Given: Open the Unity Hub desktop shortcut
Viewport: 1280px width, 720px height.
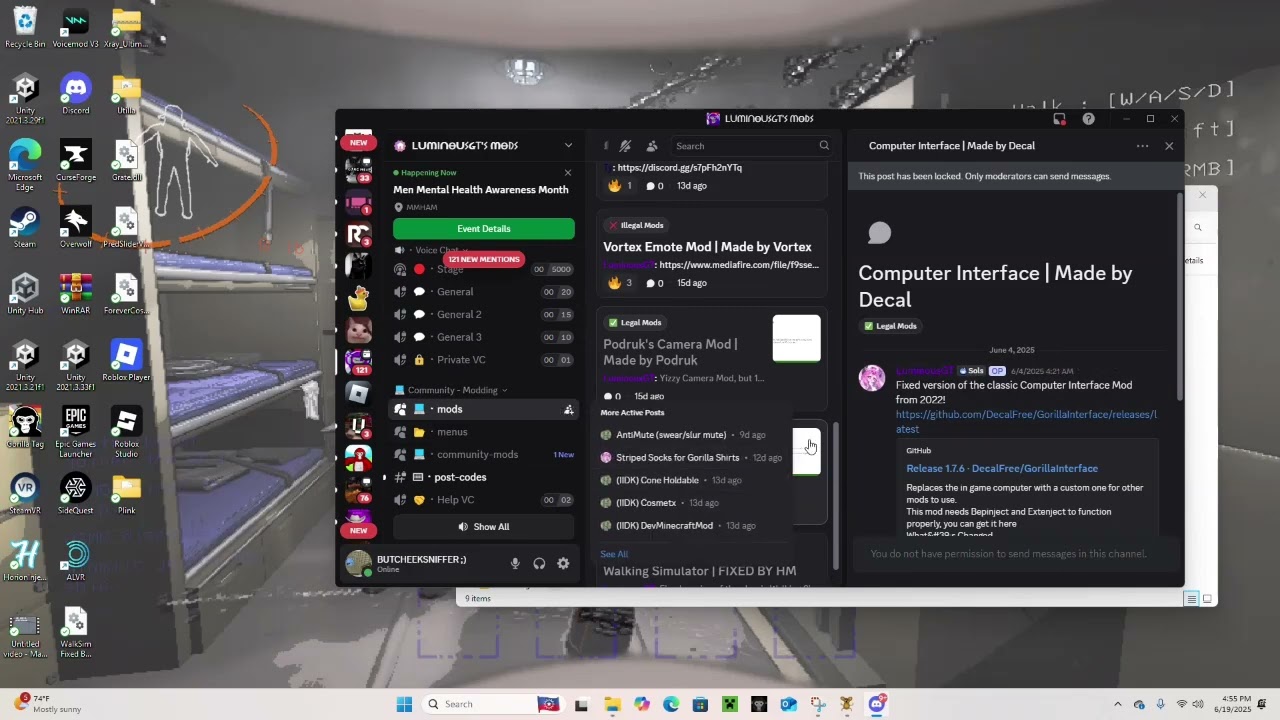Looking at the screenshot, I should tap(25, 293).
